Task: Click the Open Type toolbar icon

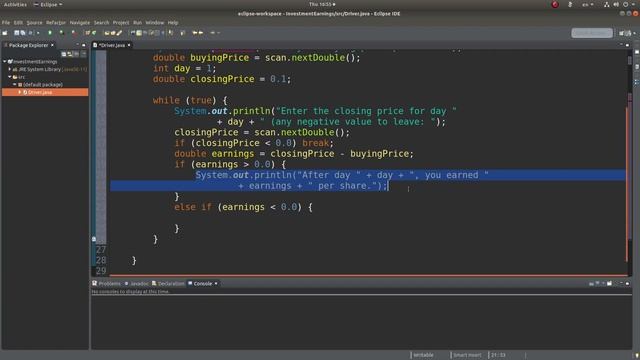Action: [x=107, y=33]
